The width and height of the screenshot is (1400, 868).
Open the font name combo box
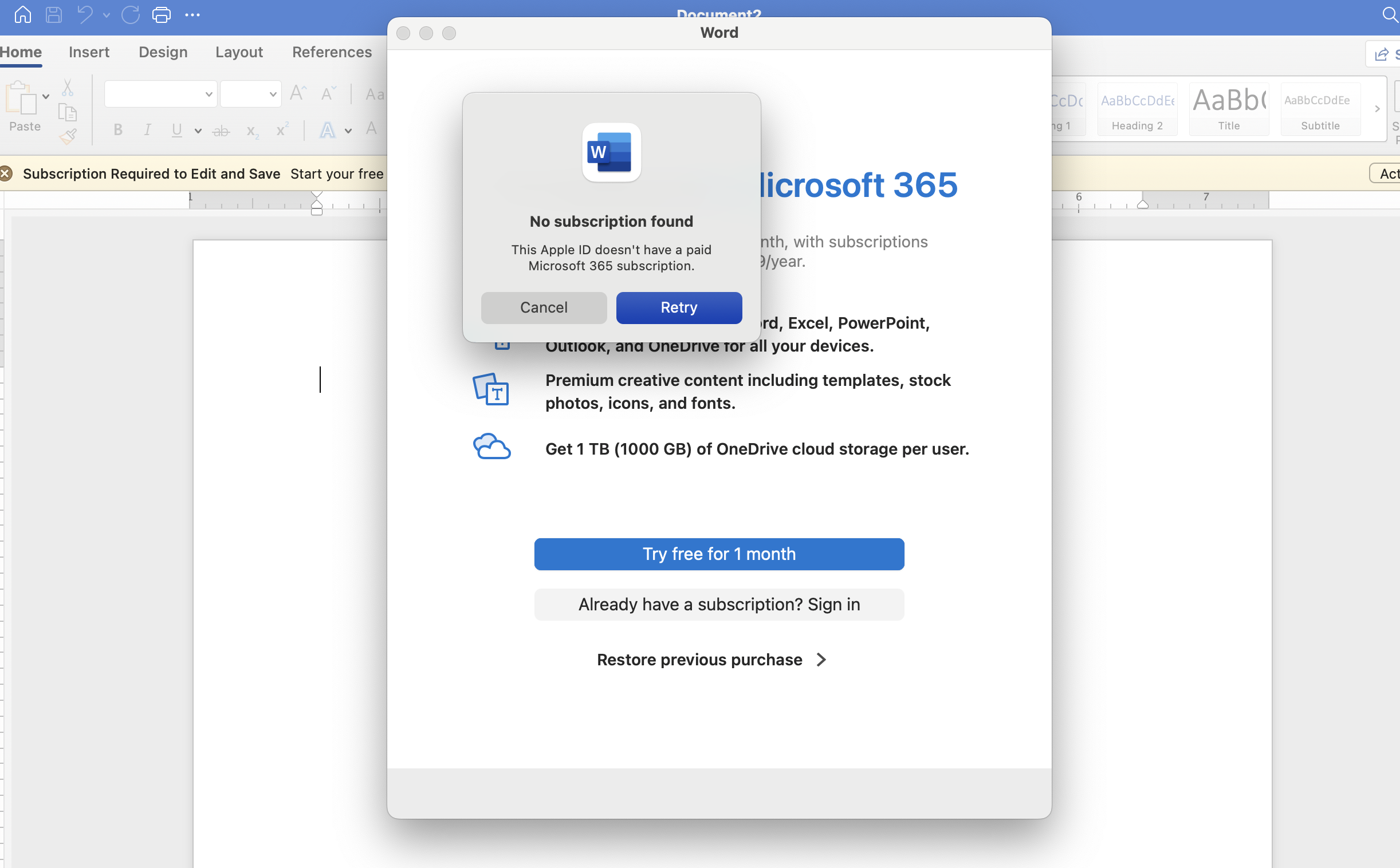(160, 94)
